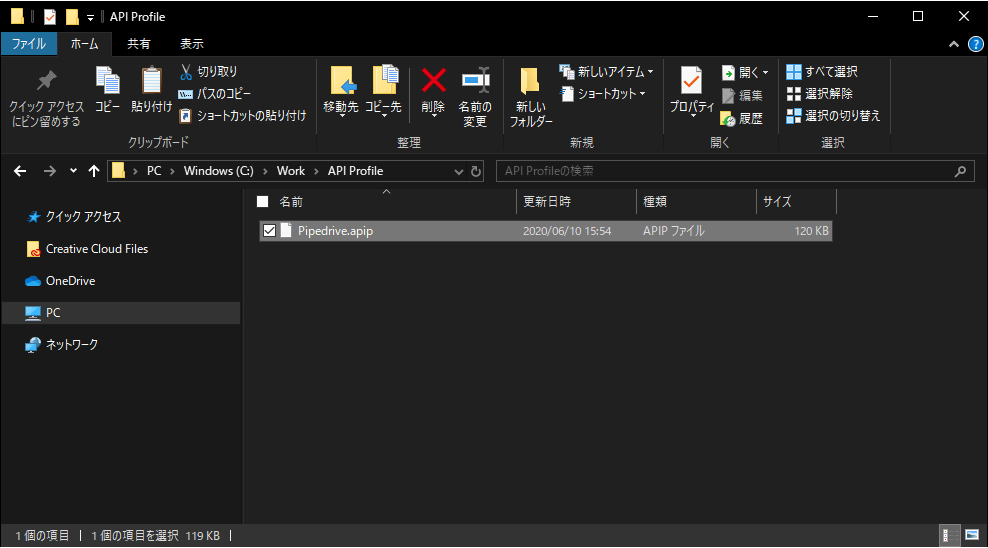Expand address bar history dropdown

(459, 171)
